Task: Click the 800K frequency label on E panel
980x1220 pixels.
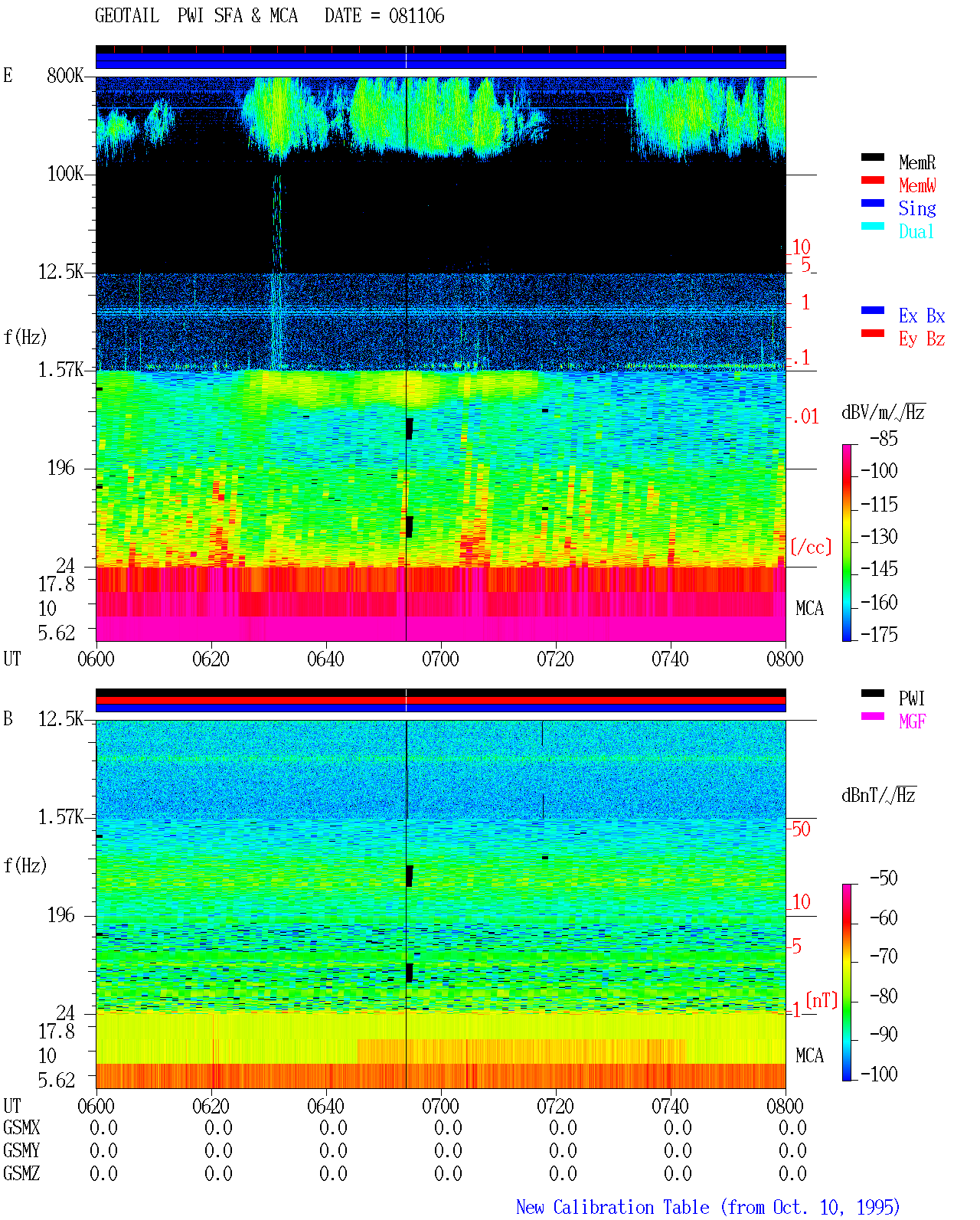Action: (x=65, y=76)
